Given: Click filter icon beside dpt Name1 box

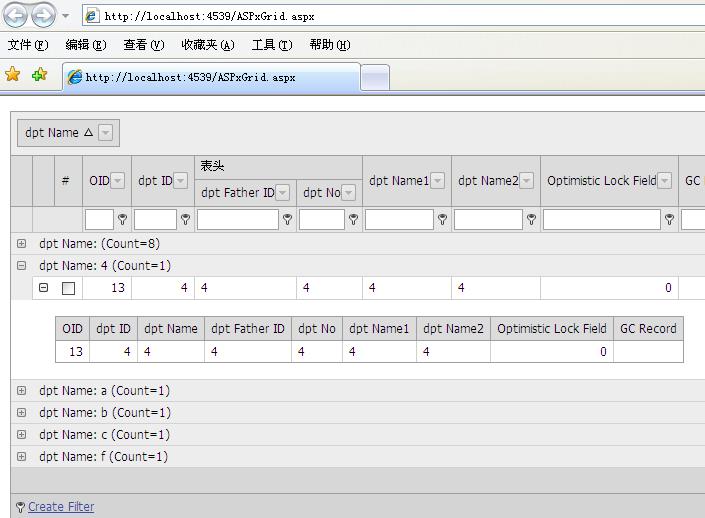Looking at the screenshot, I should pos(442,219).
